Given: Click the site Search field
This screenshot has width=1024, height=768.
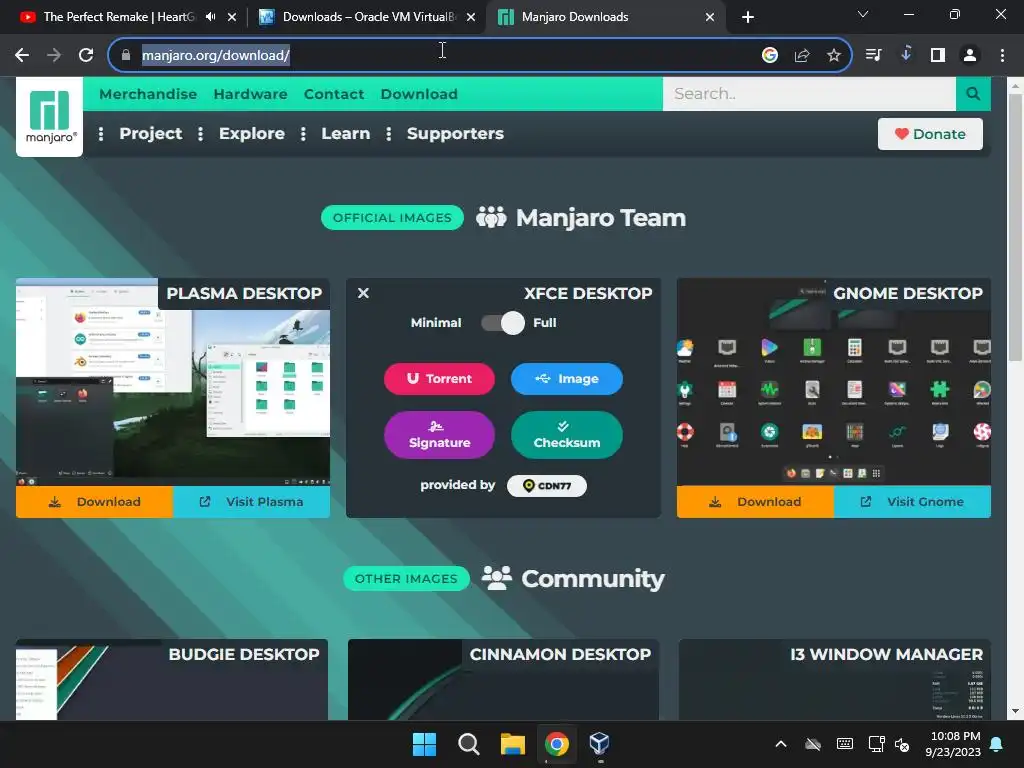Looking at the screenshot, I should click(x=809, y=93).
